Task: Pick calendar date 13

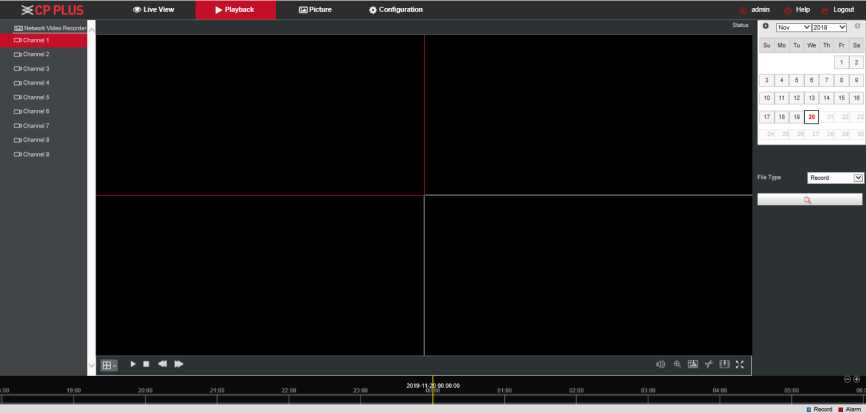Action: point(811,98)
